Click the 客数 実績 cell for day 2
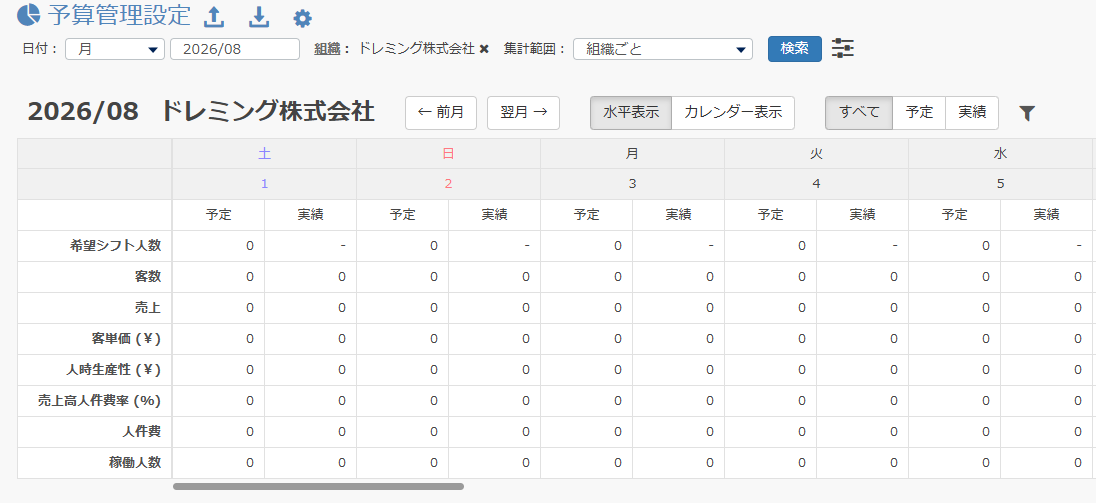The width and height of the screenshot is (1096, 503). 494,277
